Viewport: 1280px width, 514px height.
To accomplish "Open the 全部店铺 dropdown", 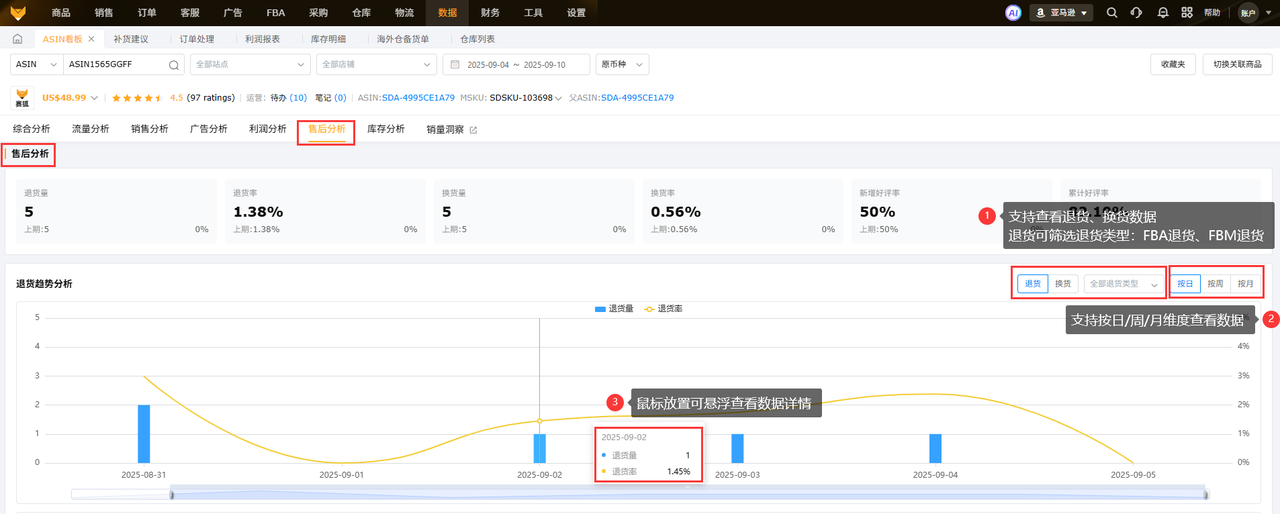I will pyautogui.click(x=375, y=64).
